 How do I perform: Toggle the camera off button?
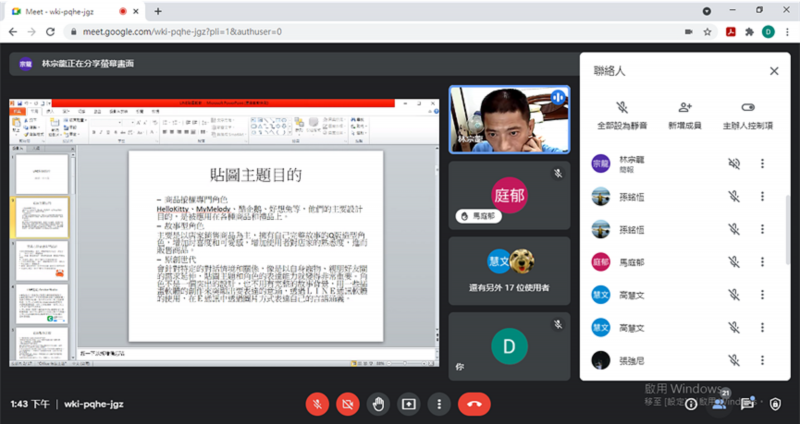coord(348,403)
